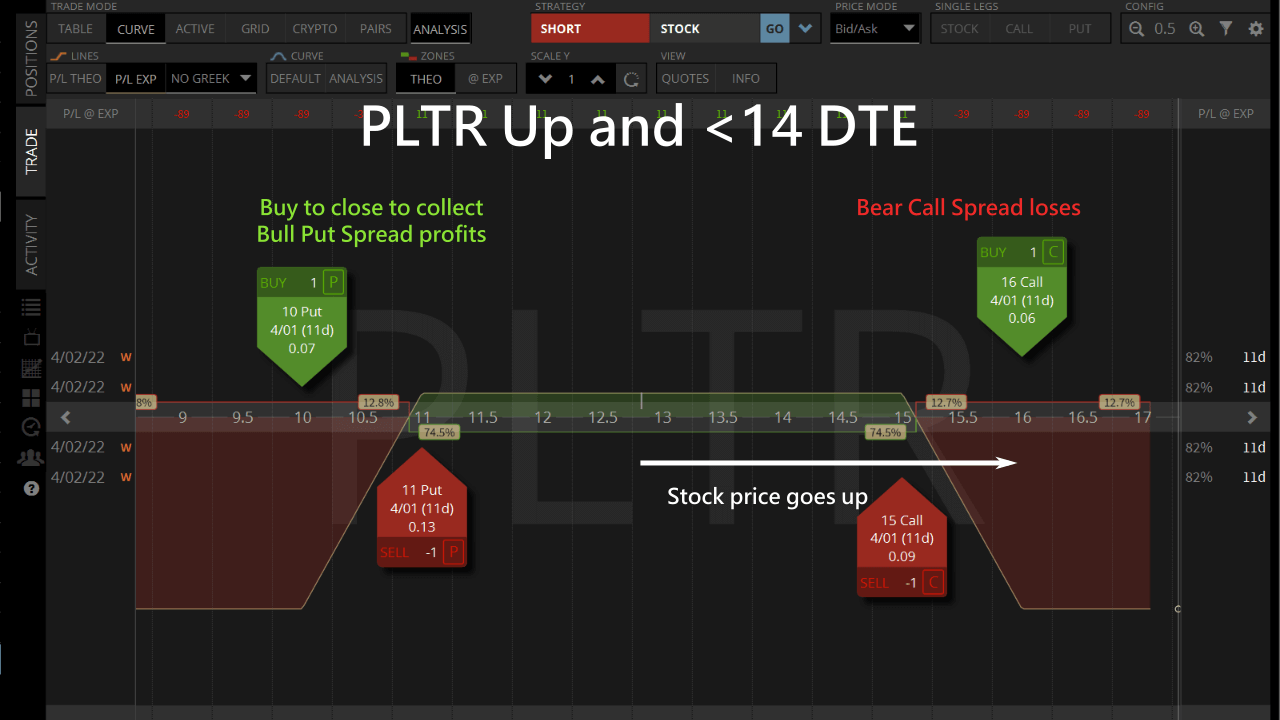Open the Config settings gear
The width and height of the screenshot is (1280, 720).
(1256, 29)
